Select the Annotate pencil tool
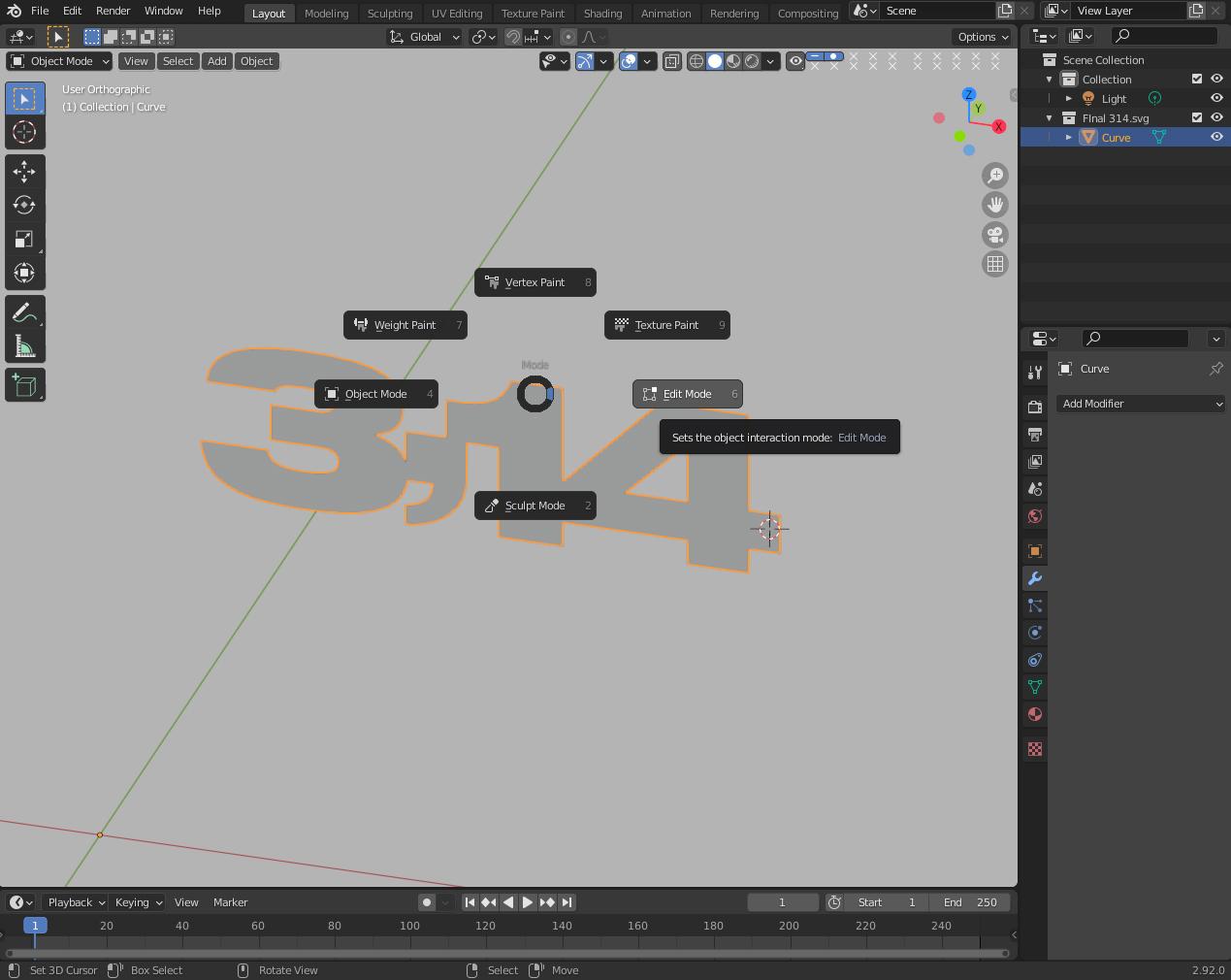 [x=24, y=312]
